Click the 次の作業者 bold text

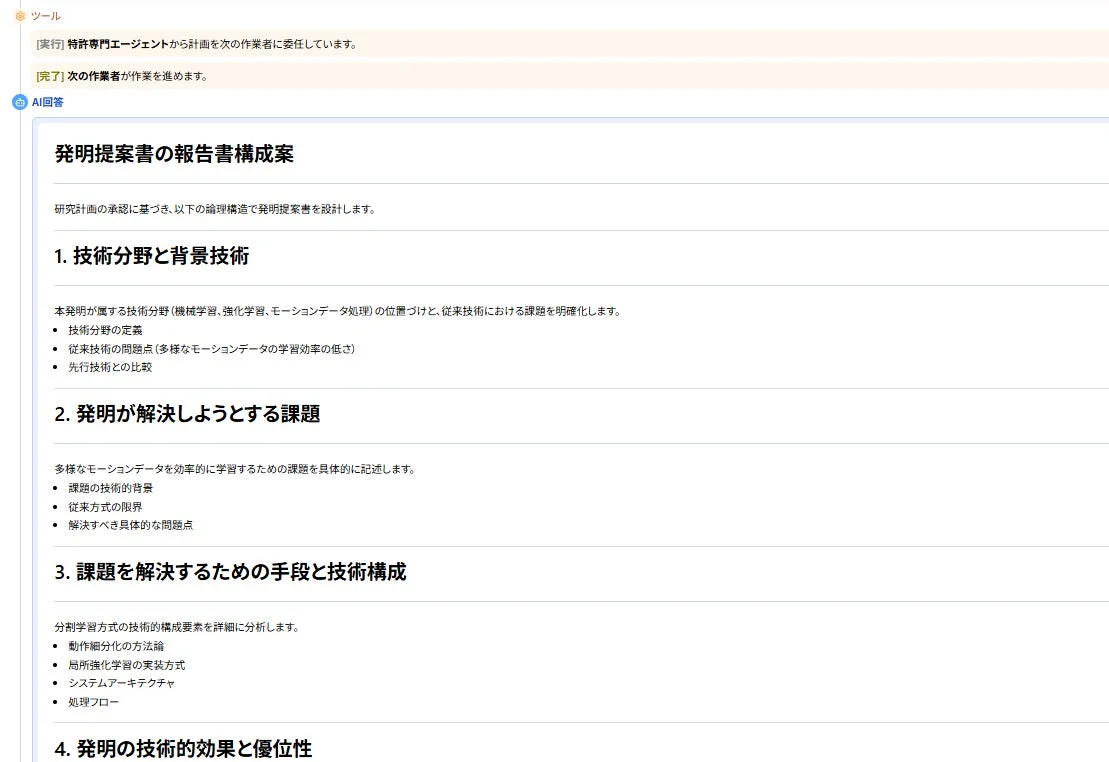pos(95,74)
